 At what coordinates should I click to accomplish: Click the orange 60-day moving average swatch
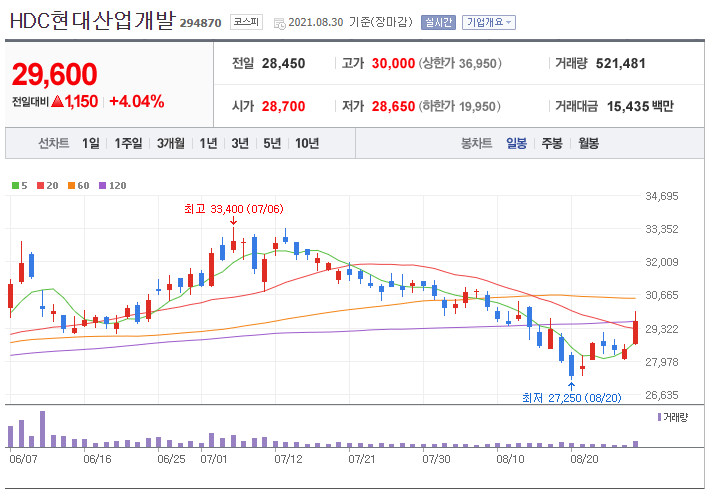(71, 186)
